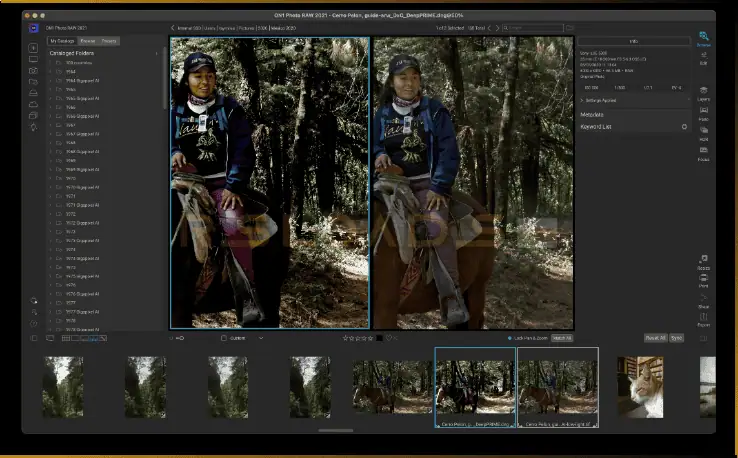Toggle the left panel visibility icon
The width and height of the screenshot is (738, 458).
point(33,338)
